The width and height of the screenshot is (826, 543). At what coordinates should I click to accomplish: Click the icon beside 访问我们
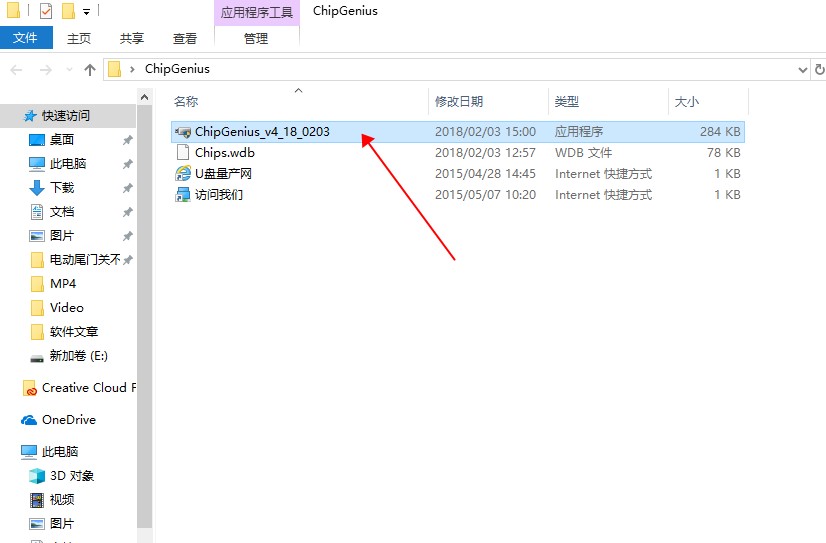coord(183,195)
